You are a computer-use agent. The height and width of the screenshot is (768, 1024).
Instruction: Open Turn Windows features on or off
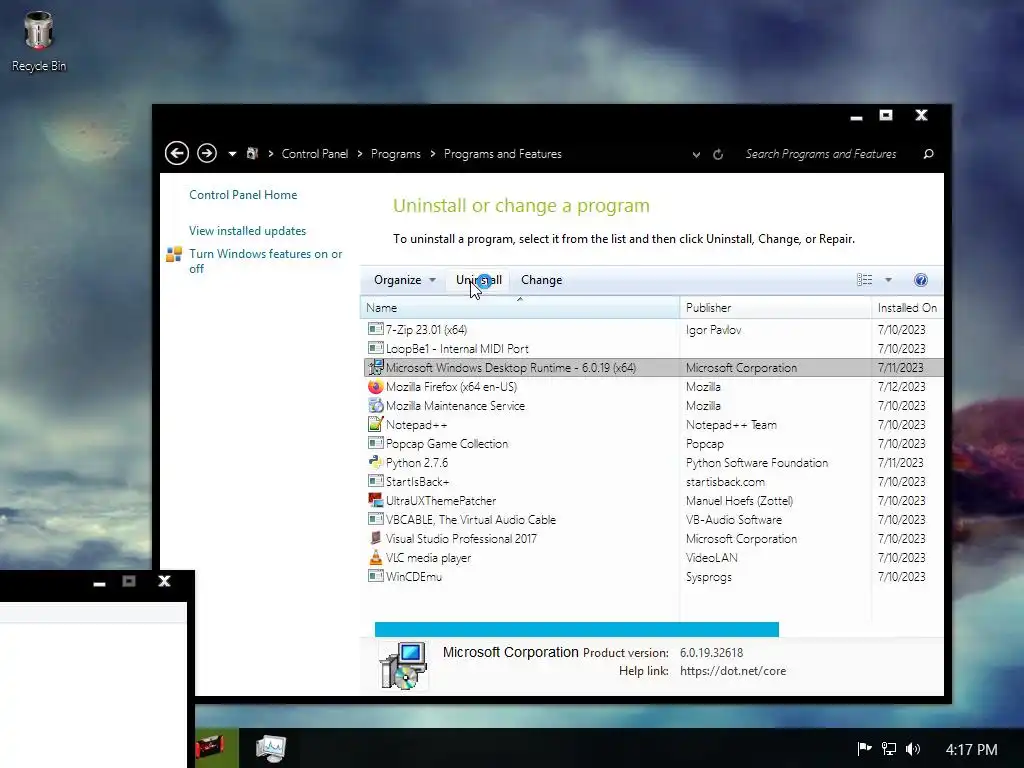[x=266, y=261]
